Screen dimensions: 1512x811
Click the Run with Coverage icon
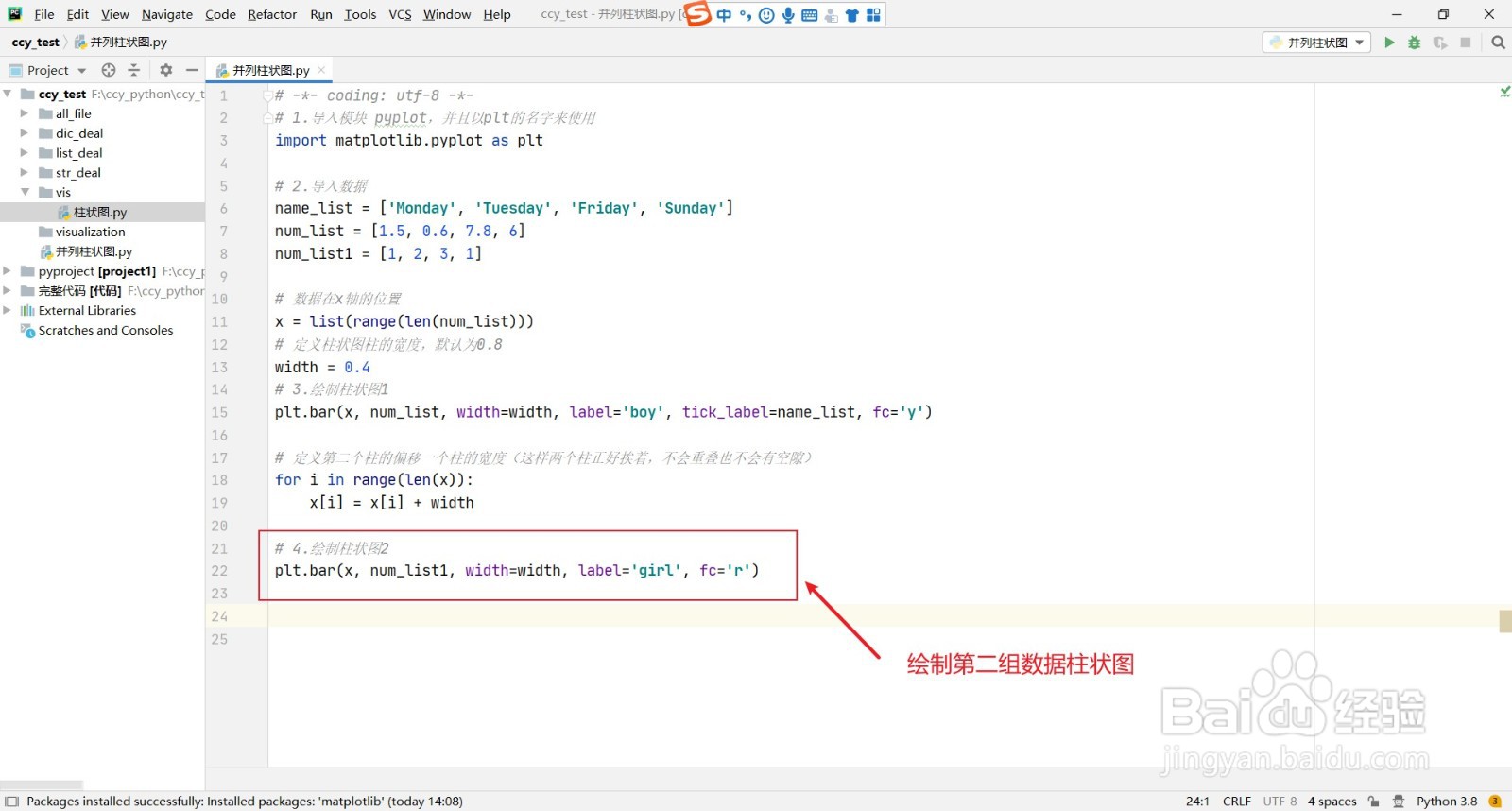pos(1440,43)
